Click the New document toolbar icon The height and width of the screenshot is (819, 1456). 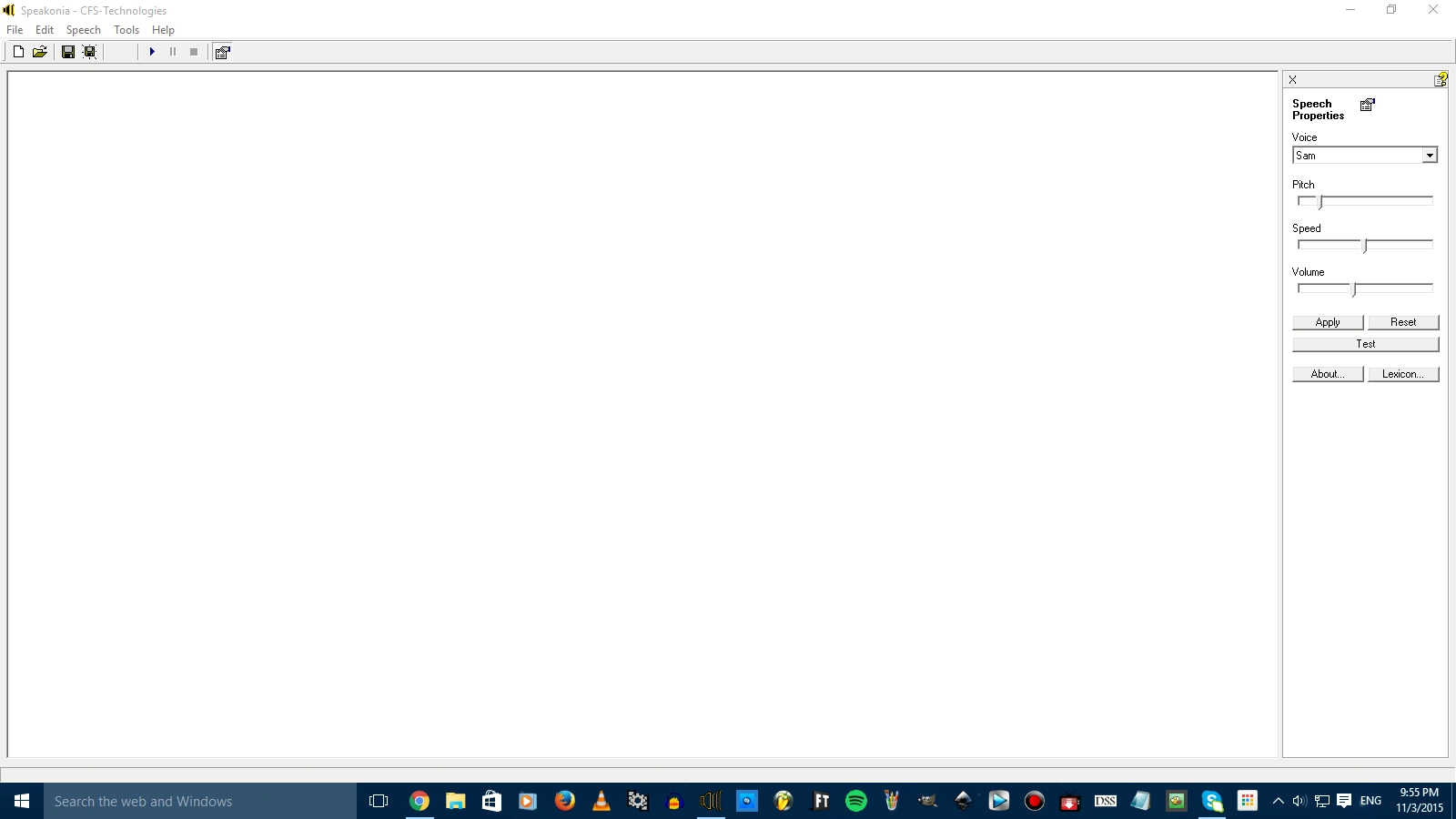tap(18, 52)
